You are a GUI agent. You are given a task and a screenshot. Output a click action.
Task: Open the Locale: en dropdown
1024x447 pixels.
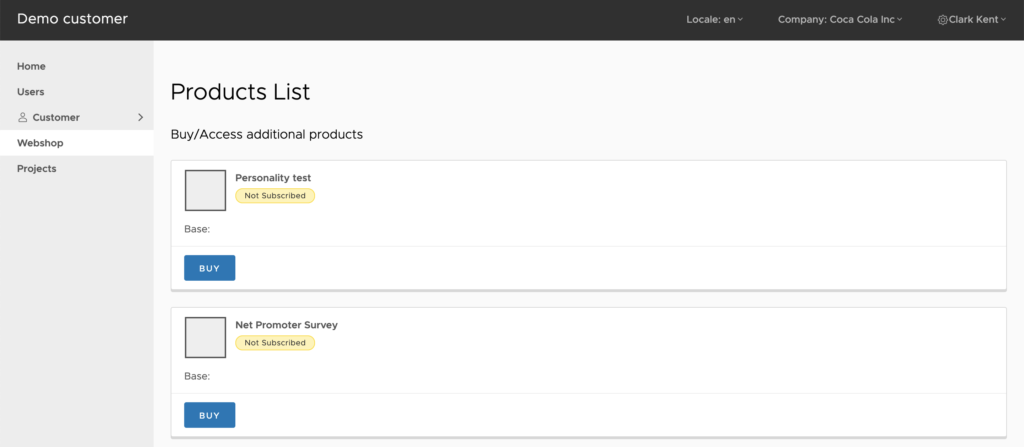point(714,20)
